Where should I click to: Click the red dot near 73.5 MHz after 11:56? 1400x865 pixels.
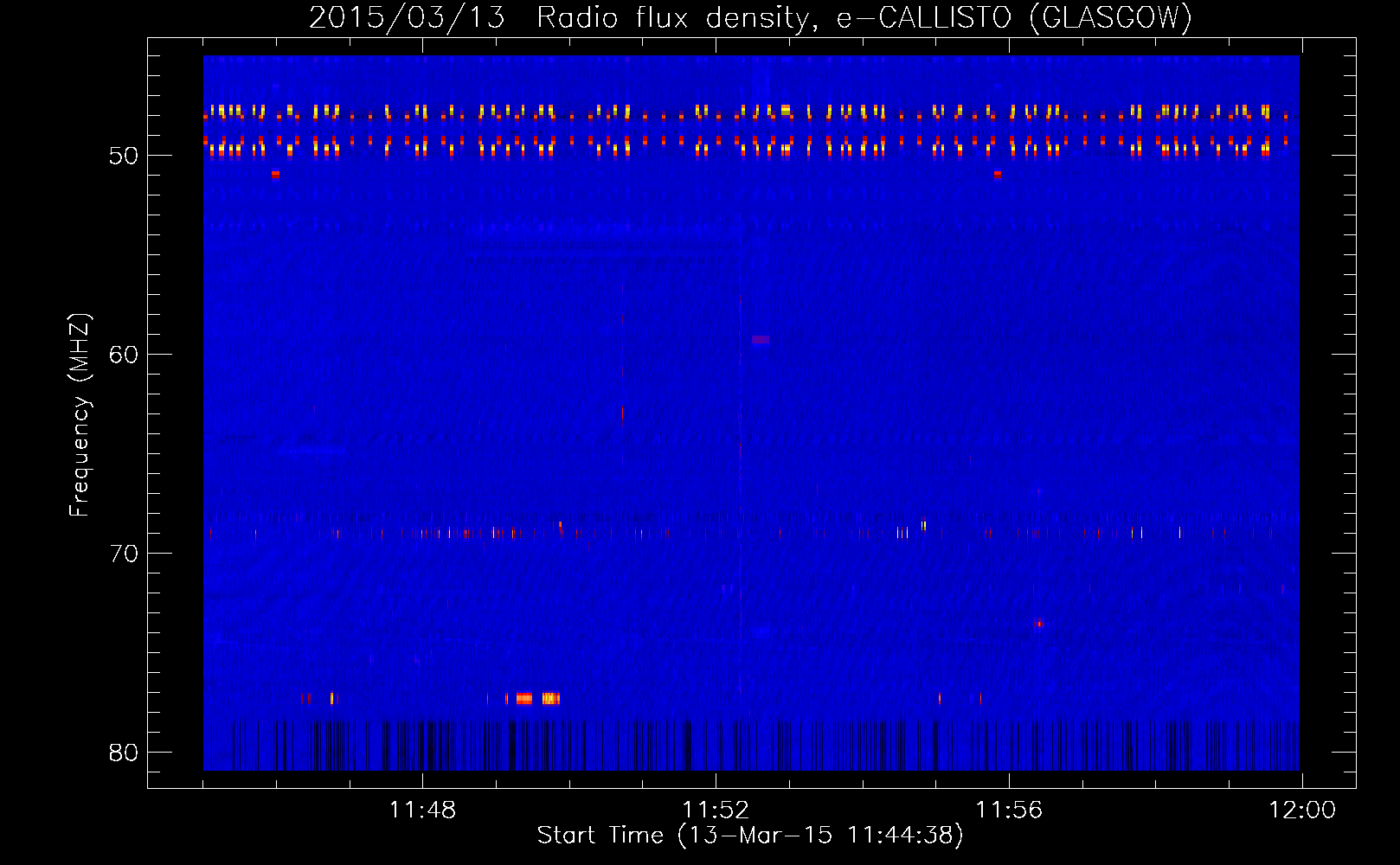[x=1039, y=624]
